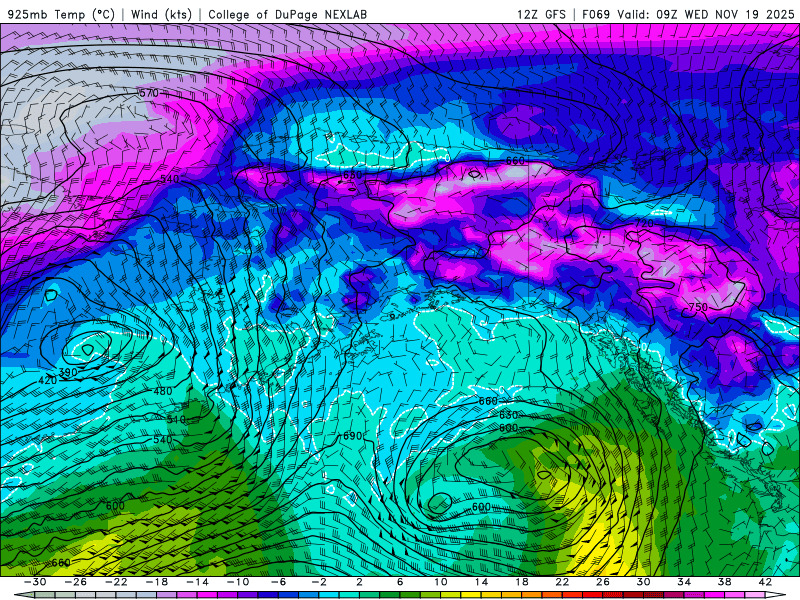The image size is (800, 600).
Task: Click the 26 colorbar scale value
Action: pos(603,582)
